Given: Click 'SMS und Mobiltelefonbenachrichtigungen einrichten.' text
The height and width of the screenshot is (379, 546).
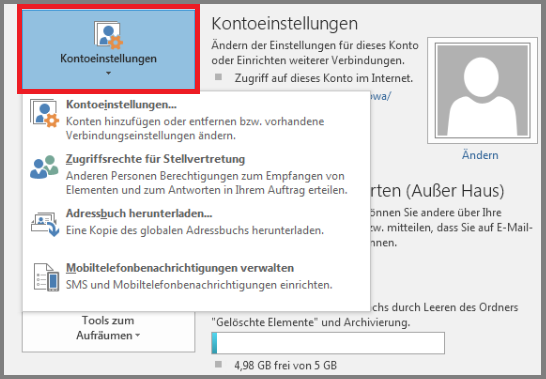Looking at the screenshot, I should pyautogui.click(x=199, y=285).
